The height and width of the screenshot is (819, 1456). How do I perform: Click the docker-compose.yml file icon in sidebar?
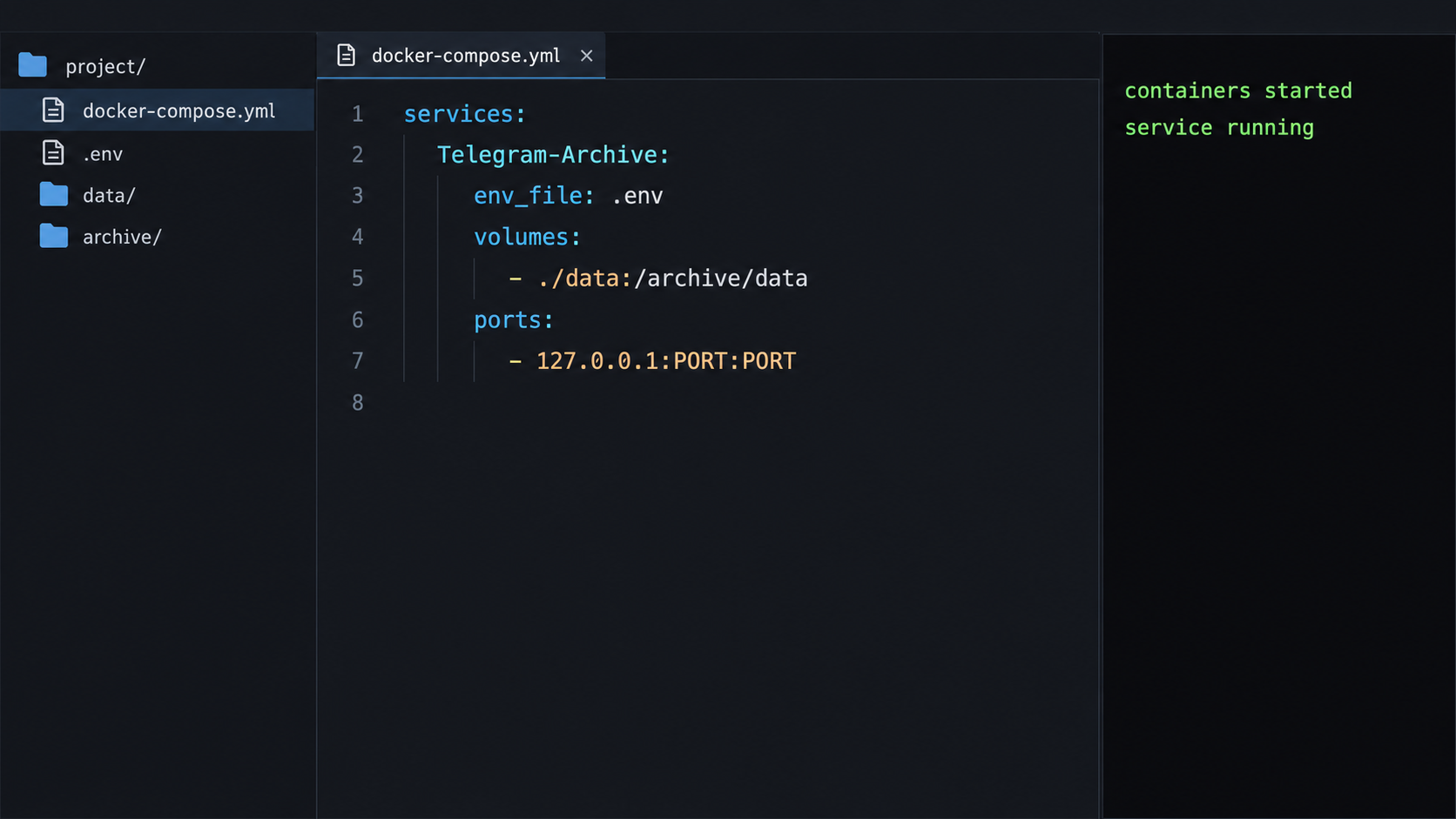[x=53, y=110]
